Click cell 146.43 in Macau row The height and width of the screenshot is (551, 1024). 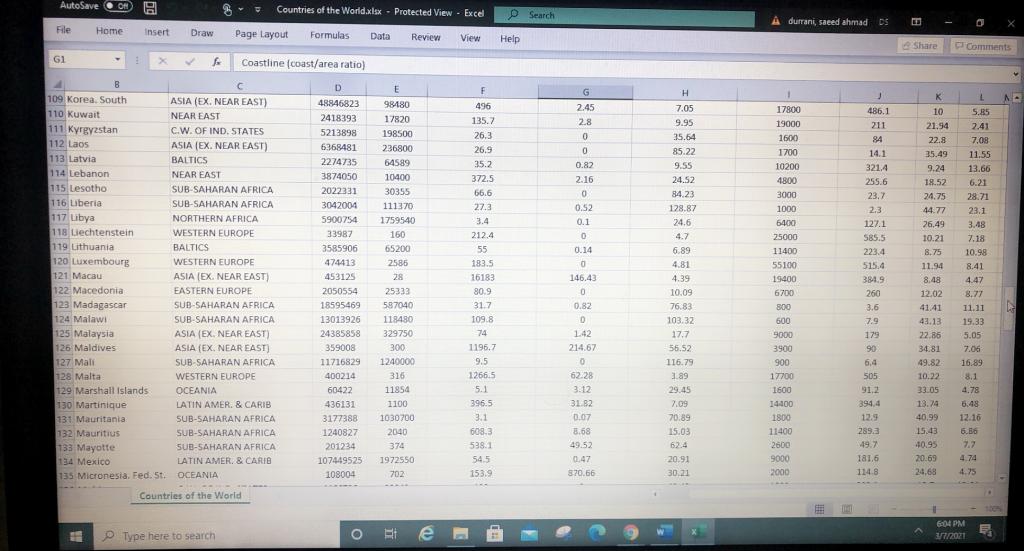tap(583, 278)
